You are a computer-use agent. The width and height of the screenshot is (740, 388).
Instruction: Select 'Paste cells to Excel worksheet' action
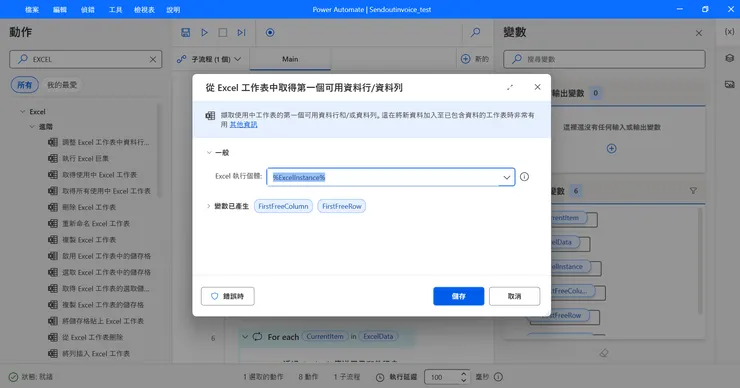point(96,321)
